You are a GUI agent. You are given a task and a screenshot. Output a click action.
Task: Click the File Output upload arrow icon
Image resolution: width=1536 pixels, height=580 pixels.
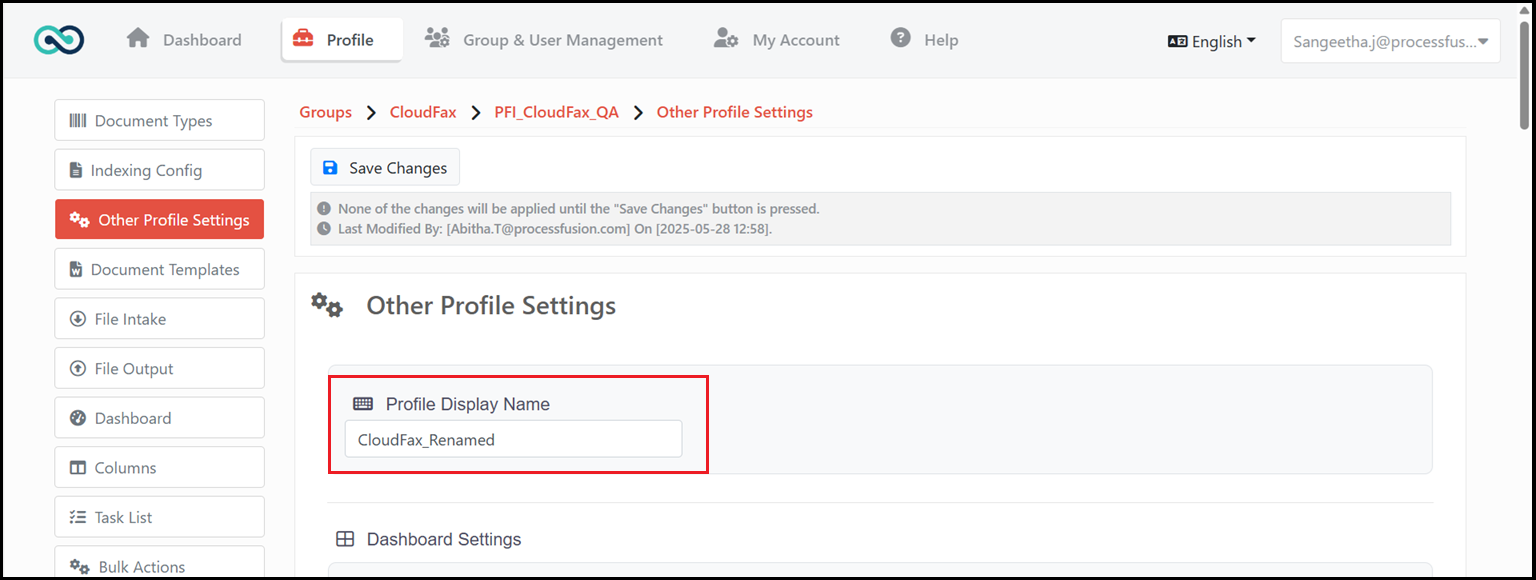point(78,369)
